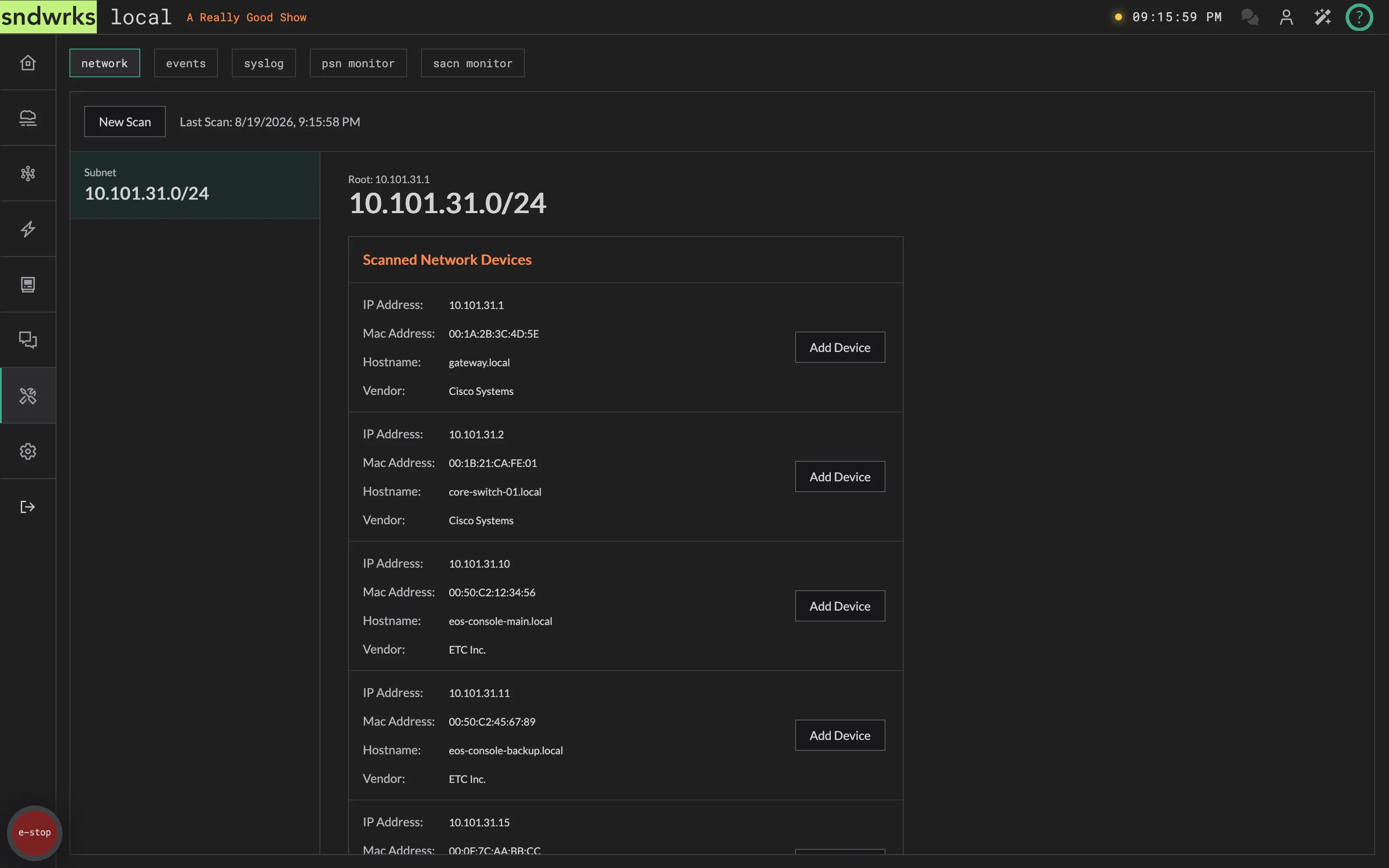Click the 'Scanned Network Devices' heading

pyautogui.click(x=447, y=260)
